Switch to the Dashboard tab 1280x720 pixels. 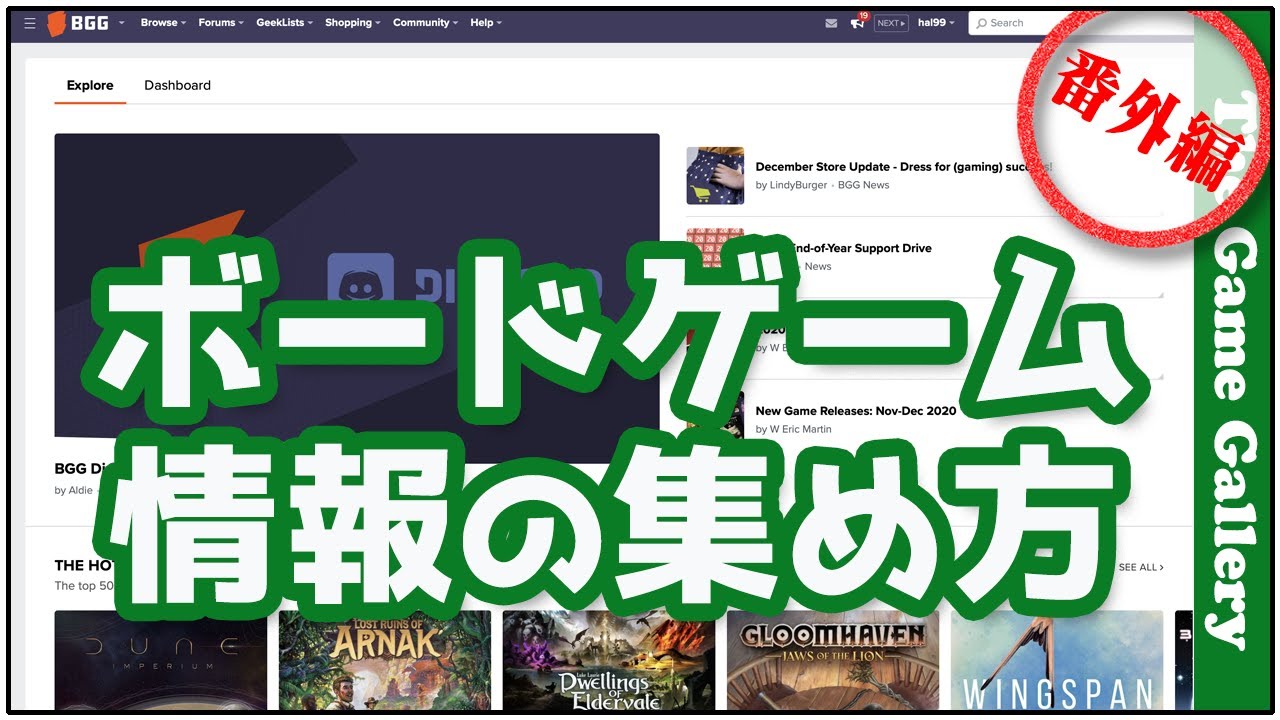coord(177,86)
